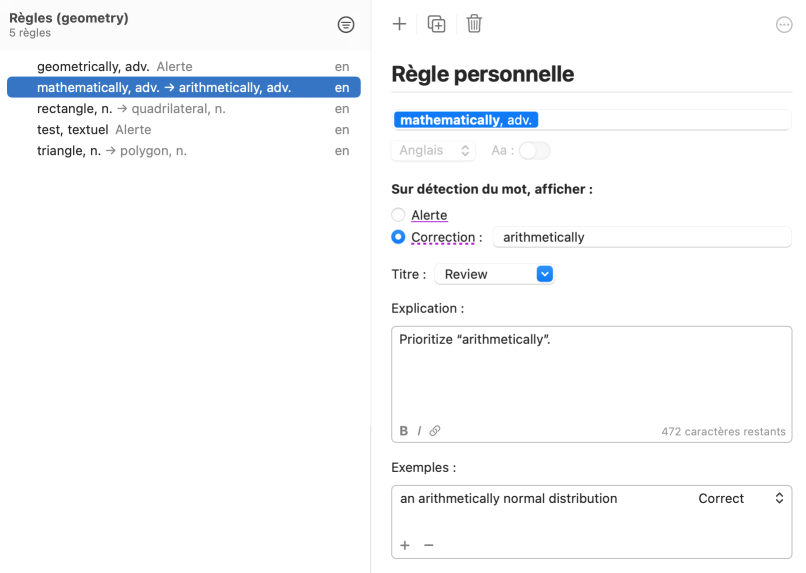806x573 pixels.
Task: Open the more options ellipsis menu
Action: coord(784,25)
